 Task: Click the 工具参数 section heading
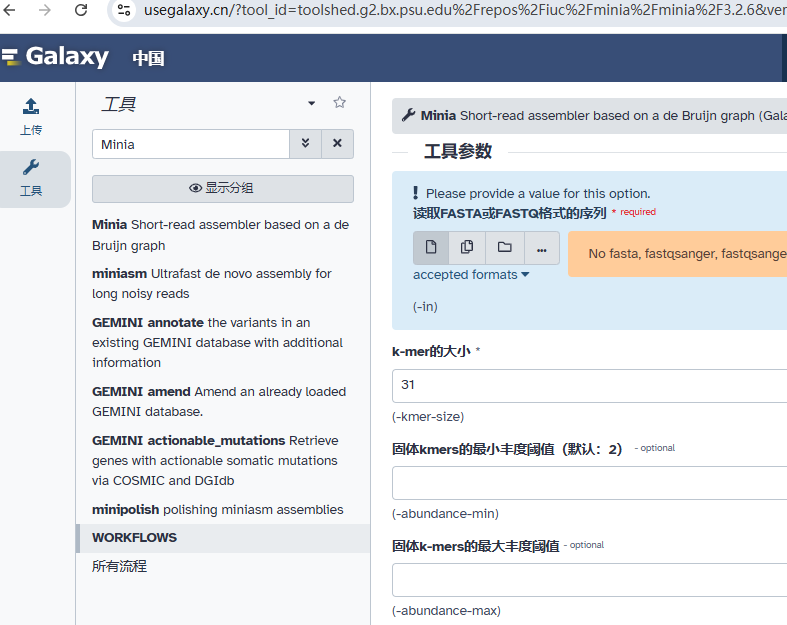(458, 152)
